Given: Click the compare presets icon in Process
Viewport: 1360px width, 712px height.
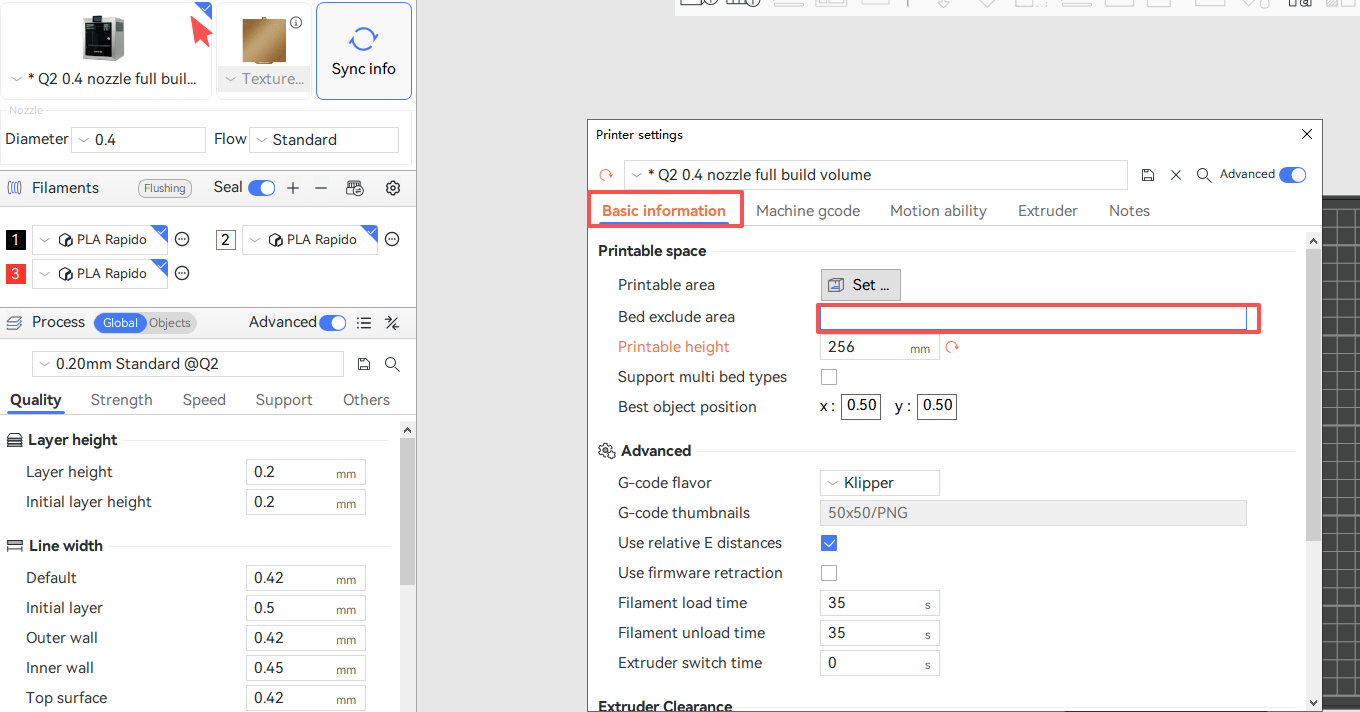Looking at the screenshot, I should 392,323.
